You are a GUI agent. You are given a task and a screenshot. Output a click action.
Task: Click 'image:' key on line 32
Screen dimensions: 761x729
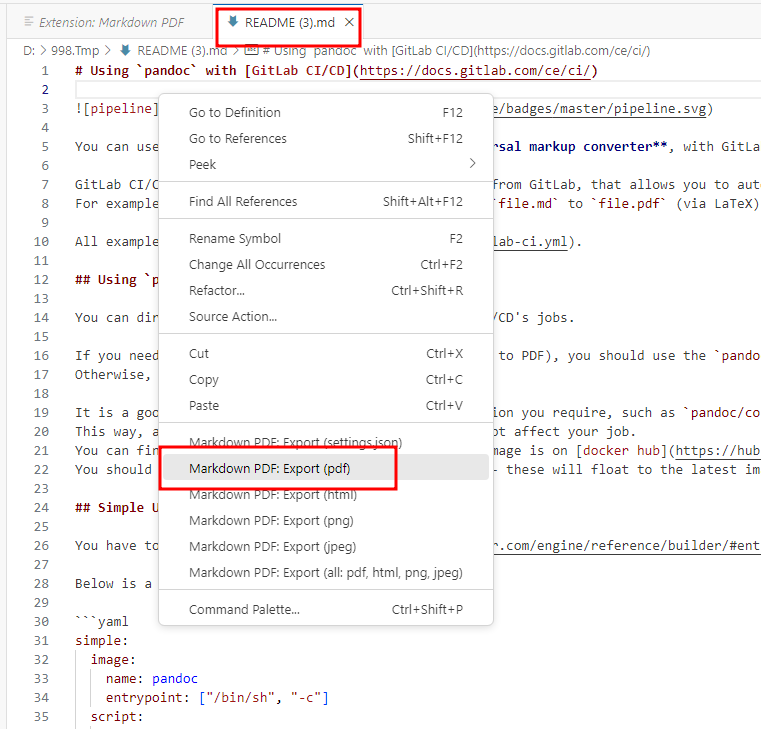(113, 660)
